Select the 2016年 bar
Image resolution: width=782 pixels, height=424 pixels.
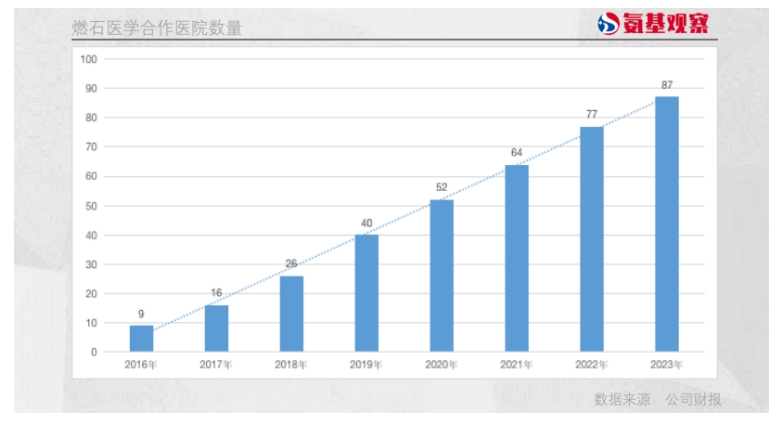tap(141, 338)
